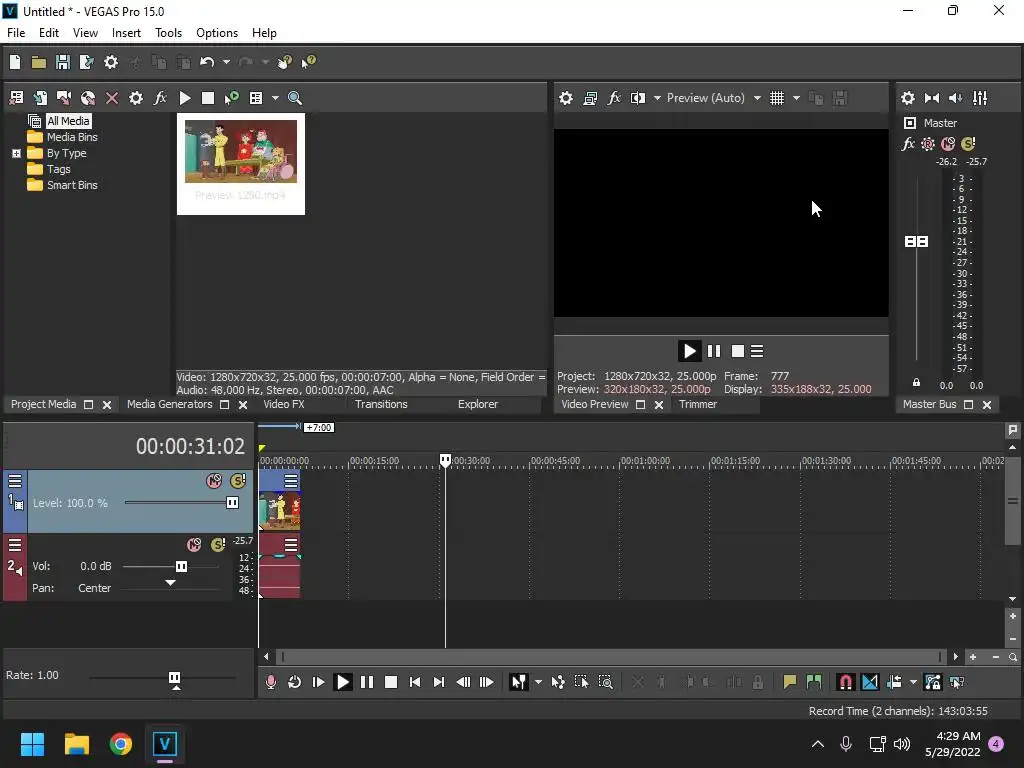Solo video track 1
This screenshot has height=768, width=1024.
pos(238,481)
